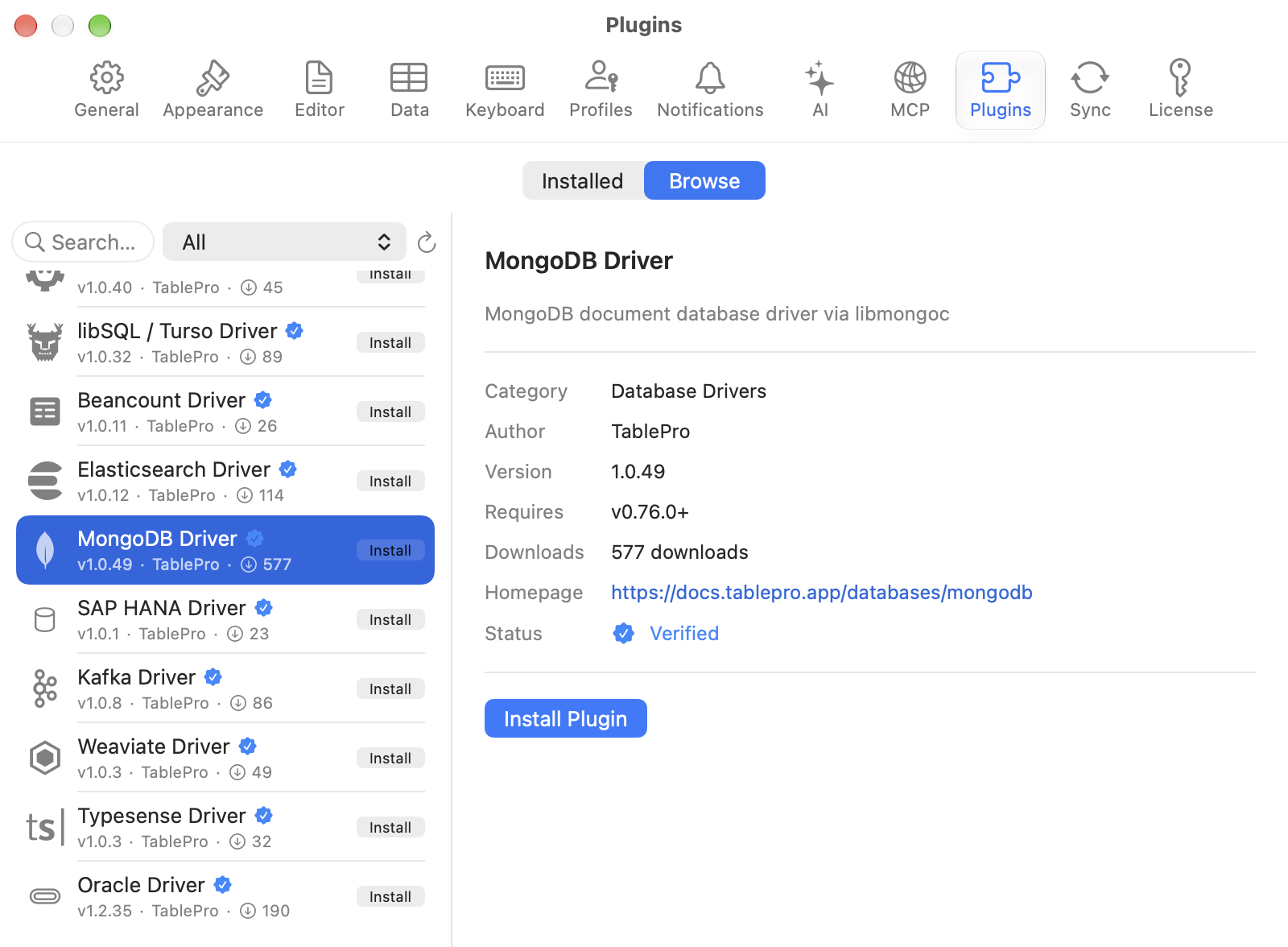Click the Weaviate Driver hexagon icon
1288x947 pixels.
click(45, 758)
